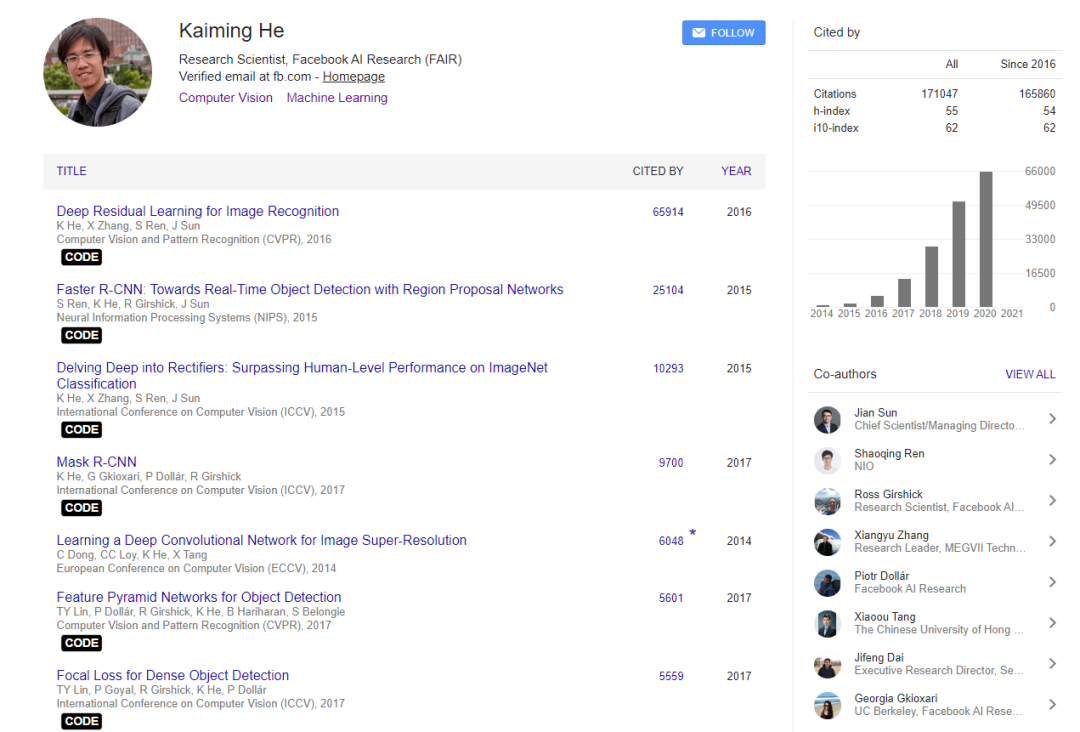Click Kaiming He's profile photo
Screen dimensions: 1080x732
pyautogui.click(x=98, y=72)
